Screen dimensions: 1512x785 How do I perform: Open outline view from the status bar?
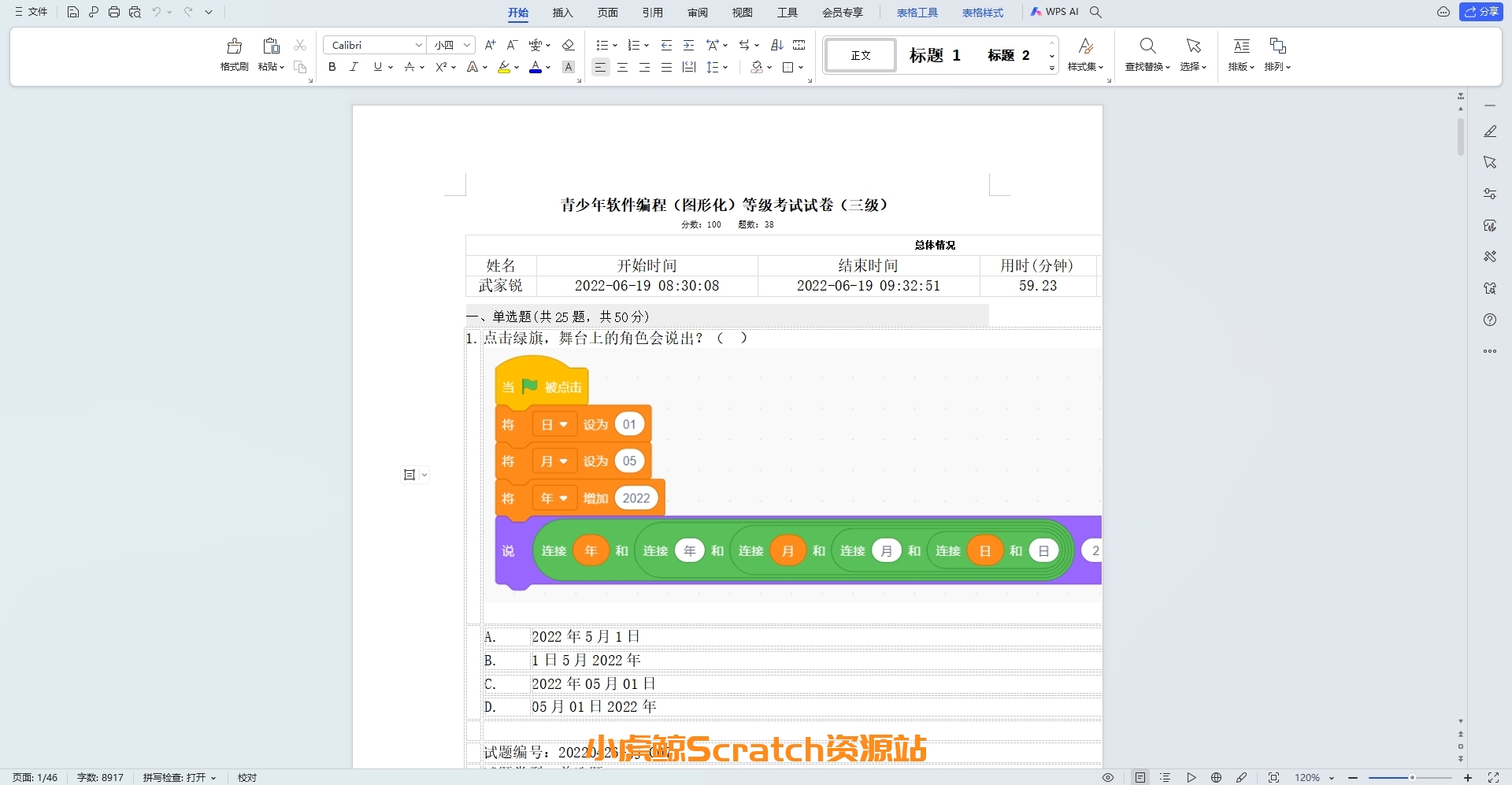pyautogui.click(x=1166, y=777)
